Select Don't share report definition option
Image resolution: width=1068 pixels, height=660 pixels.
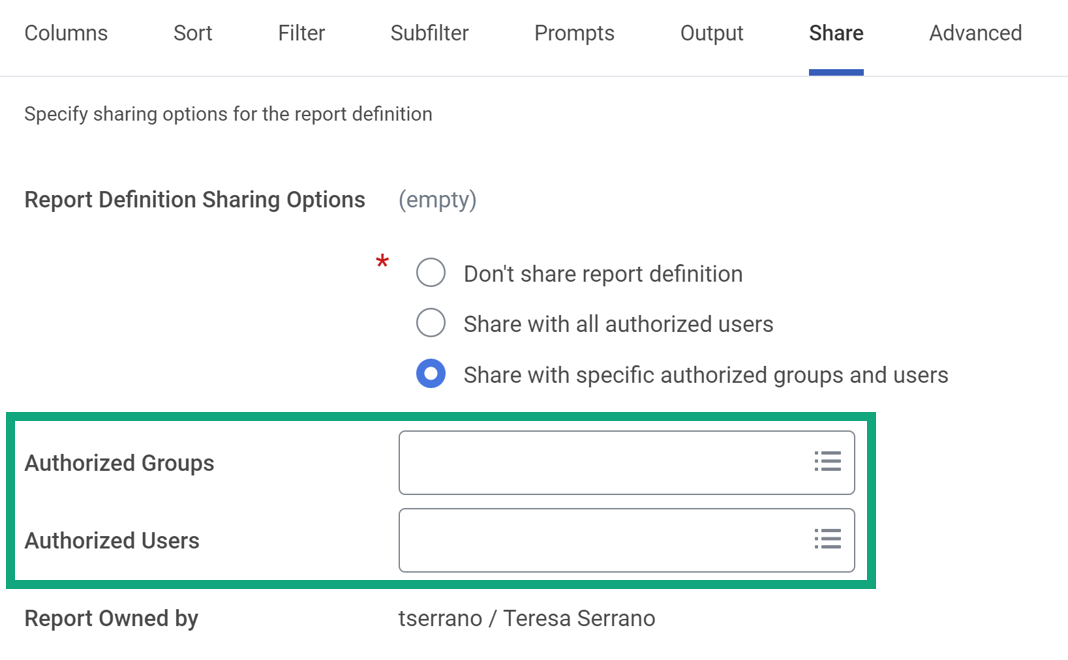pos(430,272)
